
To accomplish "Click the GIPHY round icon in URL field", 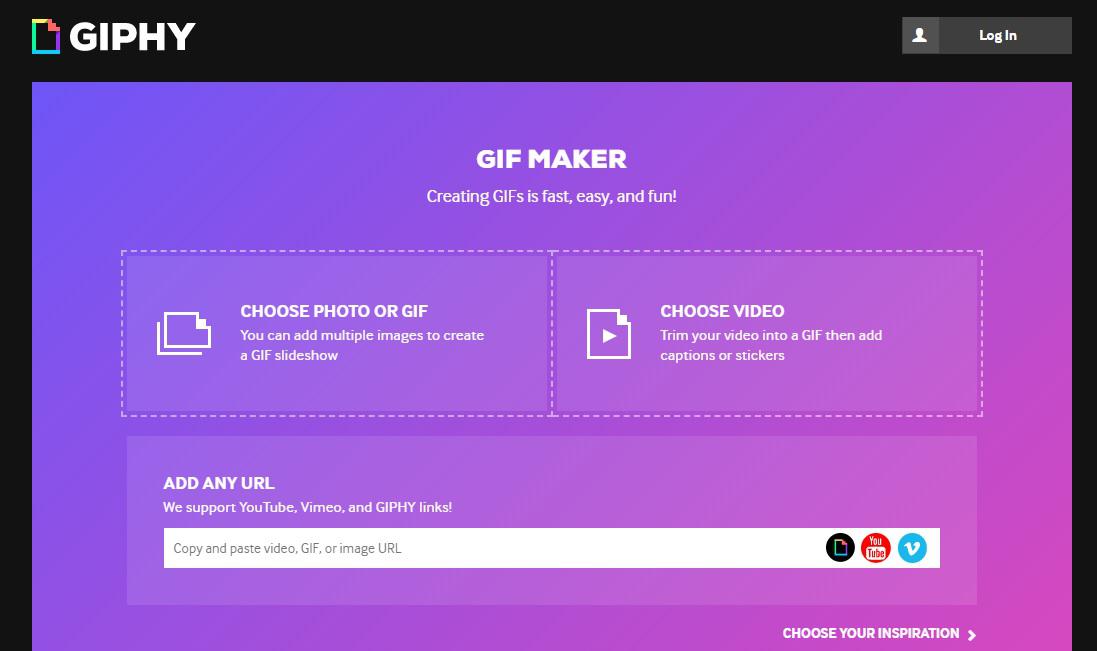I will [840, 548].
